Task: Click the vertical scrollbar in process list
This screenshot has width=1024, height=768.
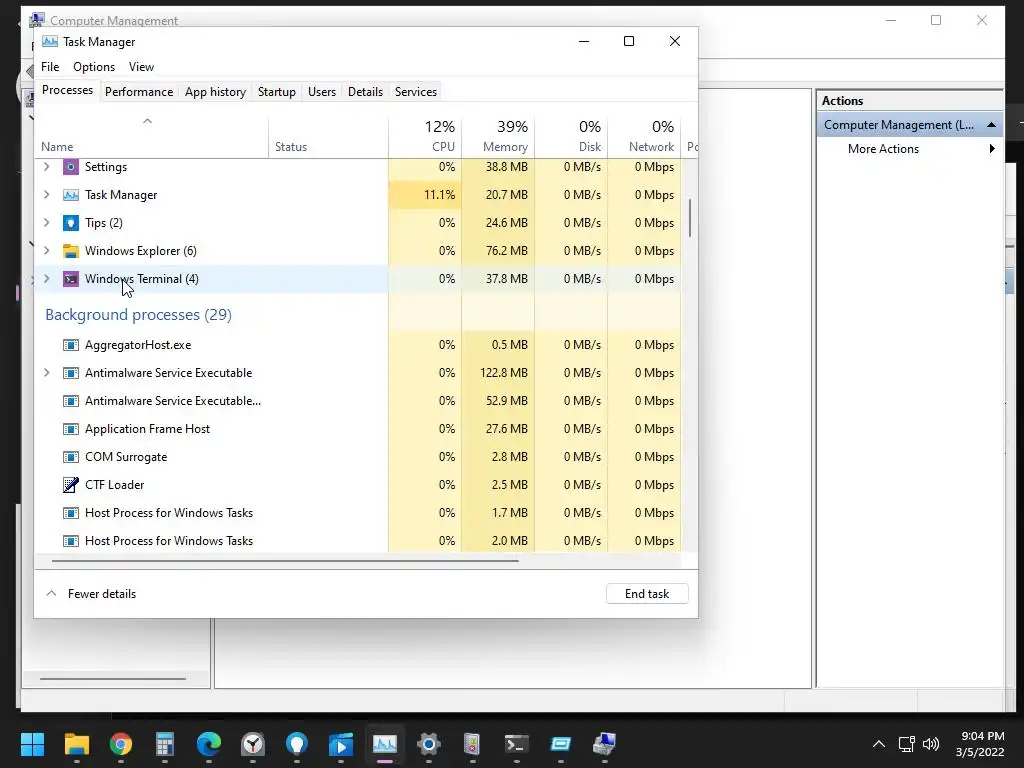Action: (690, 217)
